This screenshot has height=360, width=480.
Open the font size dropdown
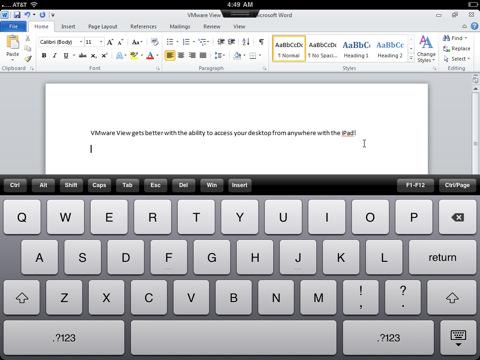click(94, 42)
